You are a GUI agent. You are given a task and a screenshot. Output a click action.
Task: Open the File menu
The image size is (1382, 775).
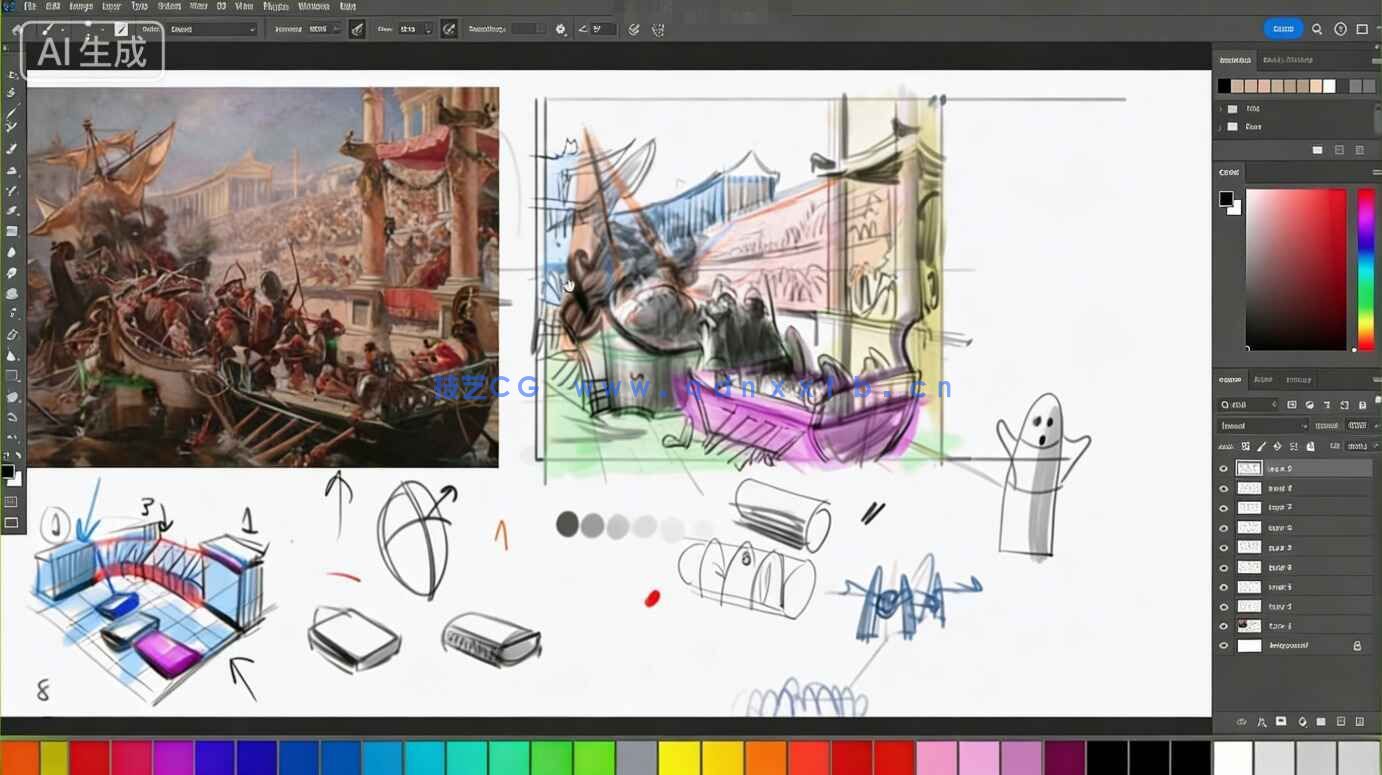(x=30, y=6)
